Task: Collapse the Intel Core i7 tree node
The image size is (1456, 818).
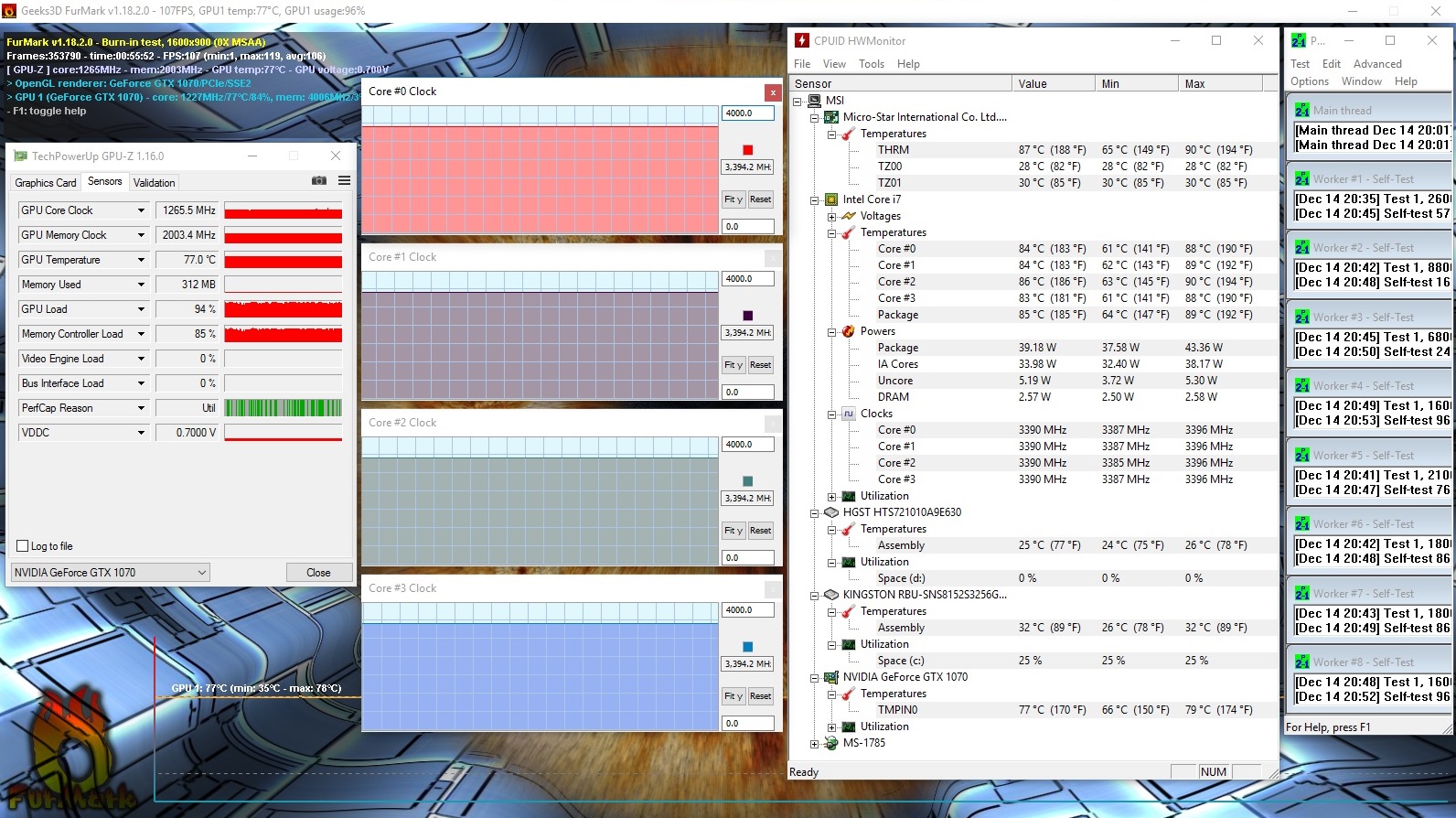Action: 814,200
